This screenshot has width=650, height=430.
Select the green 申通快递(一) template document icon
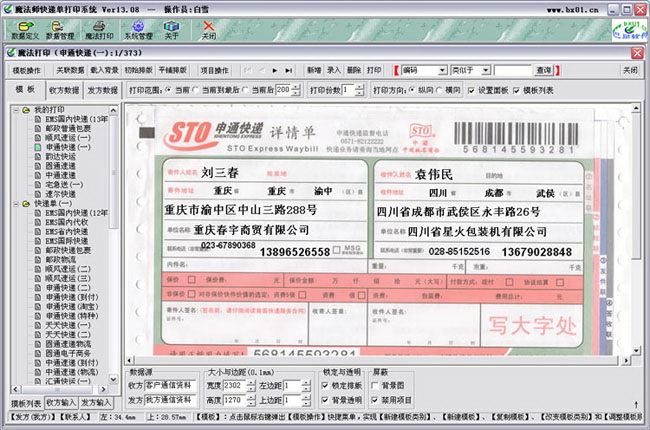coord(38,147)
